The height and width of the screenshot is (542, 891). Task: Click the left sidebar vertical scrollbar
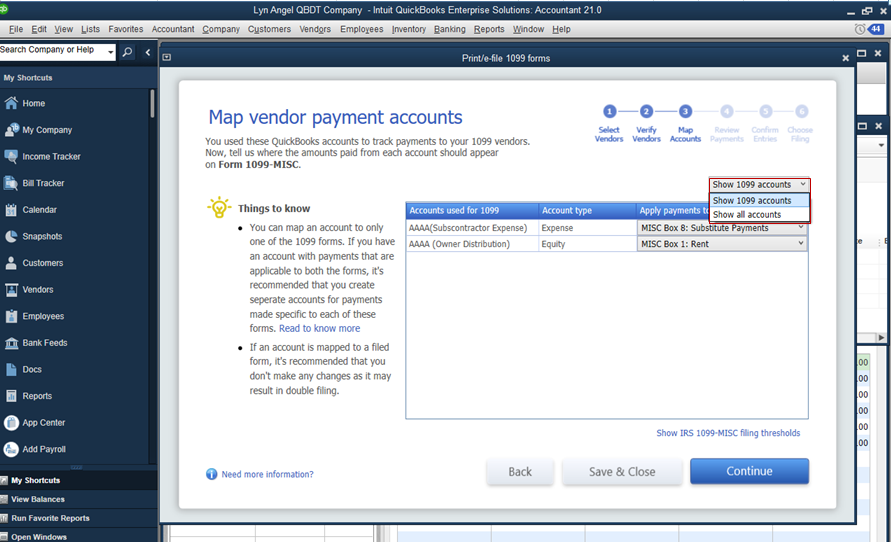153,103
